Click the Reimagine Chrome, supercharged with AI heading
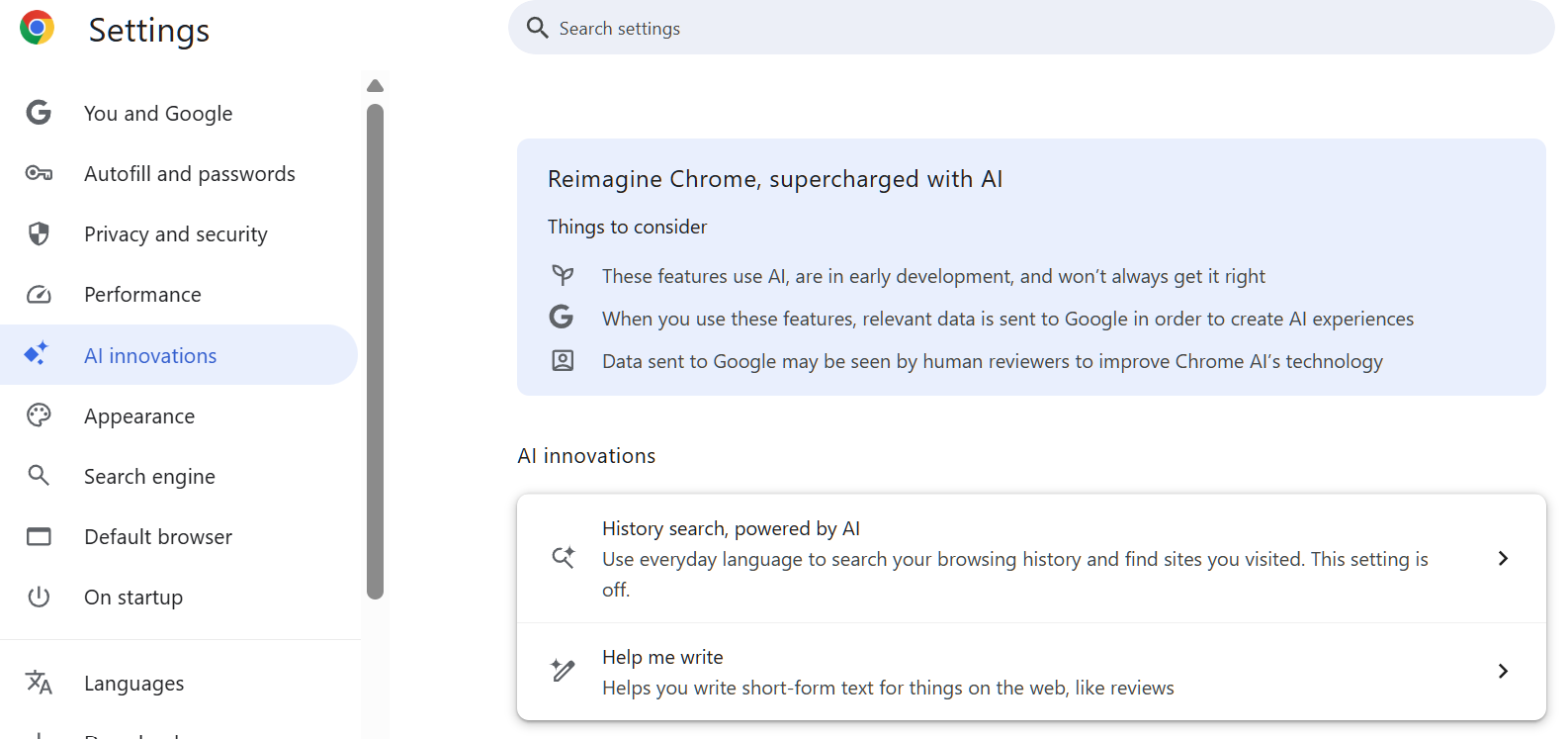The image size is (1568, 739). [x=775, y=179]
